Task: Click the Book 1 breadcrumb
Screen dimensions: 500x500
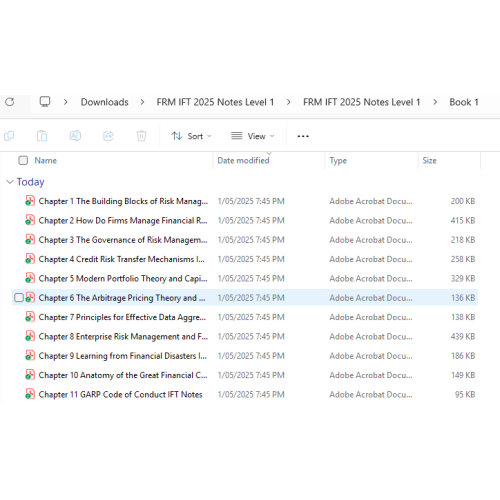Action: (x=464, y=102)
